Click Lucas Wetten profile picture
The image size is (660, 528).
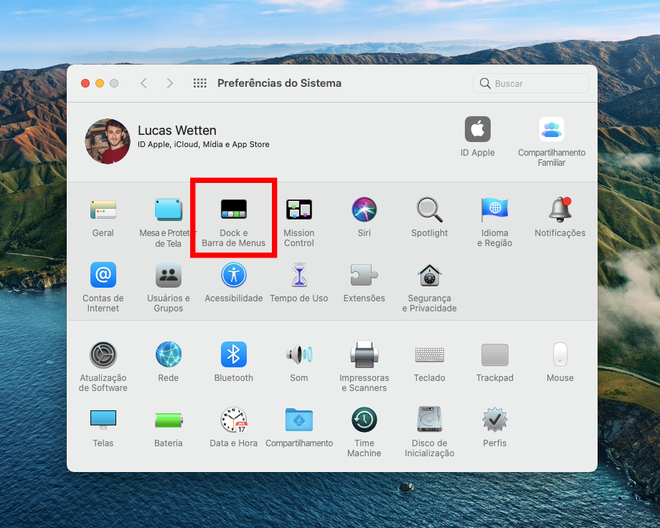point(108,141)
